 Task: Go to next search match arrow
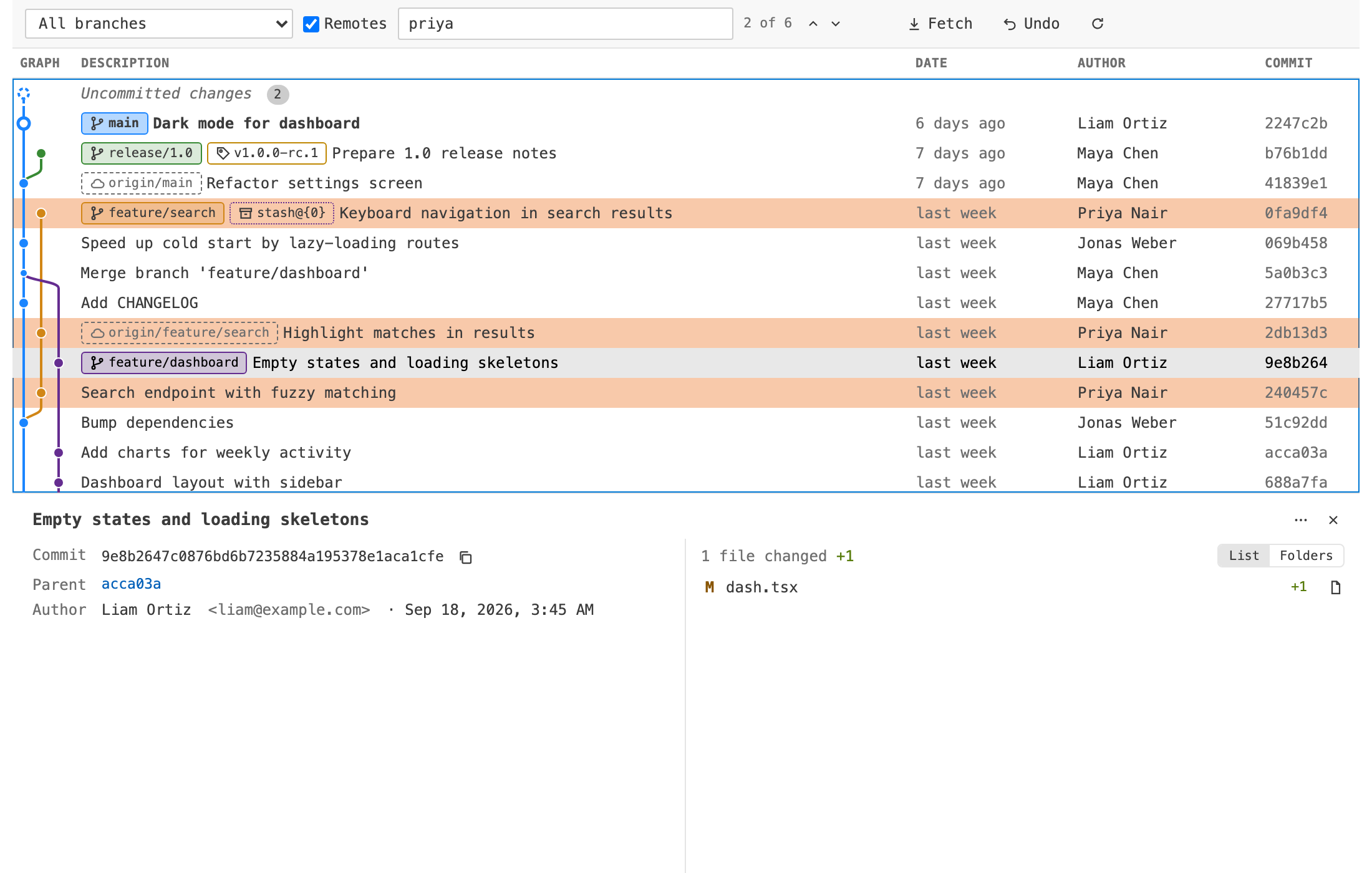point(836,24)
